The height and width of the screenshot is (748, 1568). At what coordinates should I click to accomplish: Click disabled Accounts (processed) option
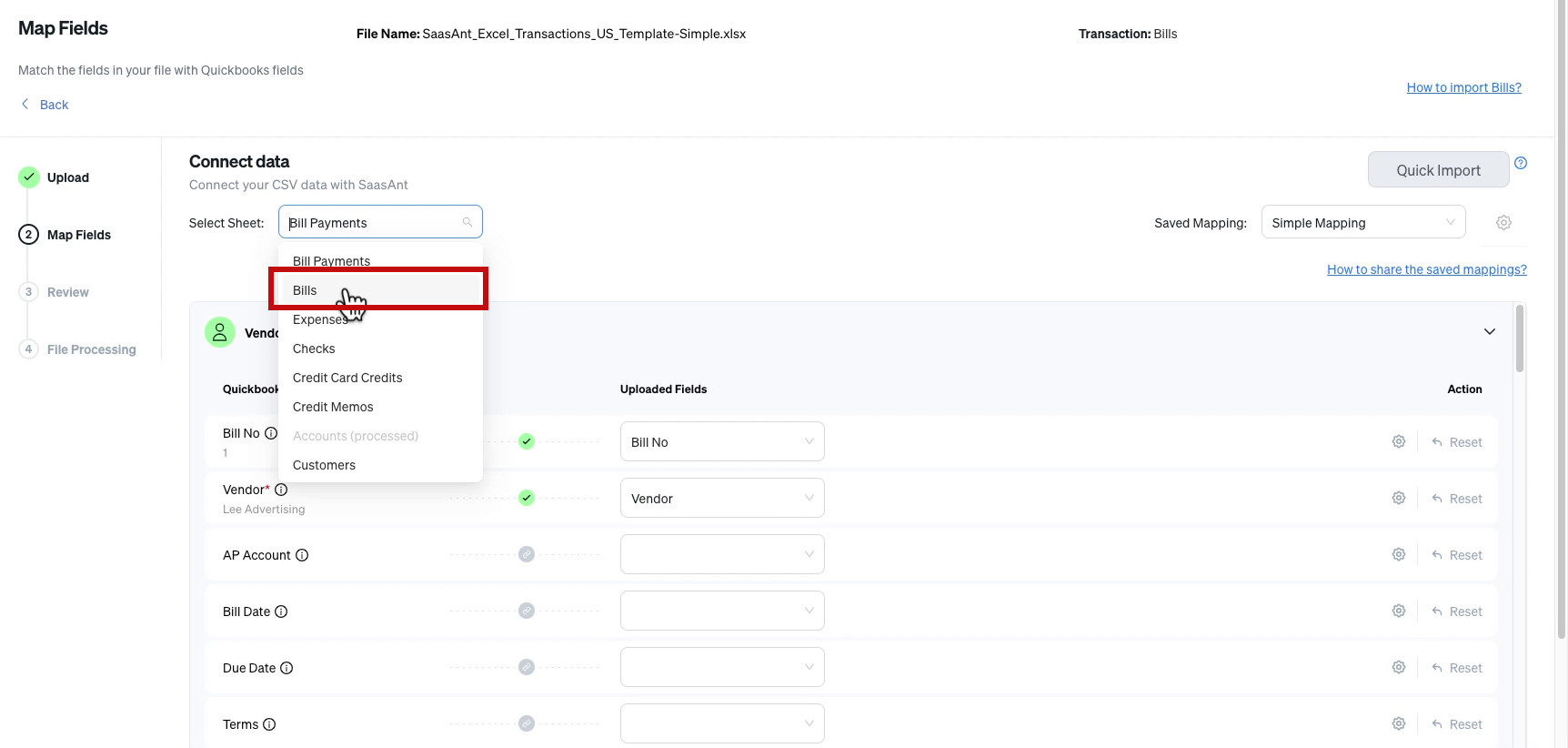click(x=380, y=436)
